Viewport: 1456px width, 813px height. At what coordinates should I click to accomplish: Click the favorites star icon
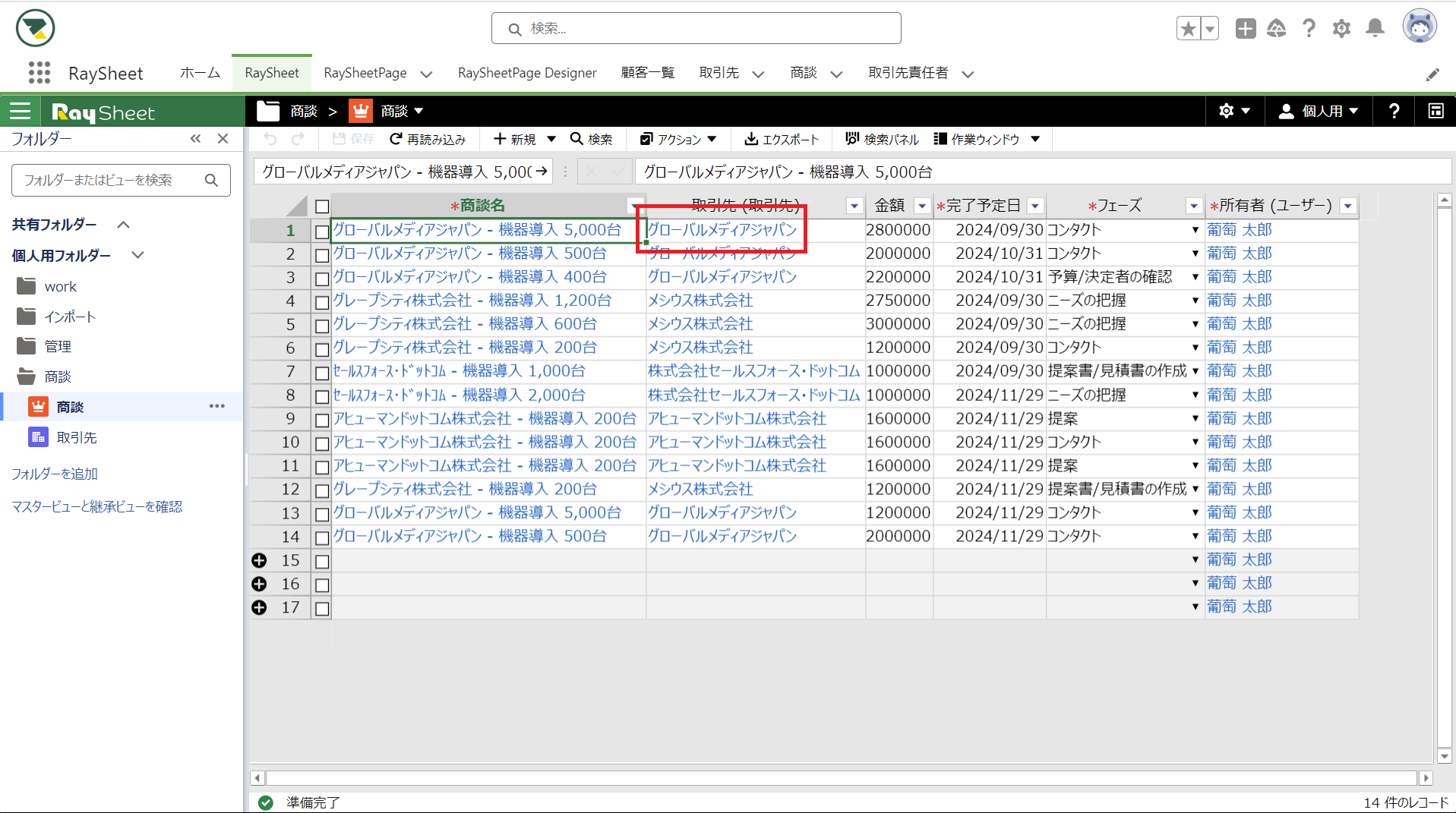(x=1188, y=29)
